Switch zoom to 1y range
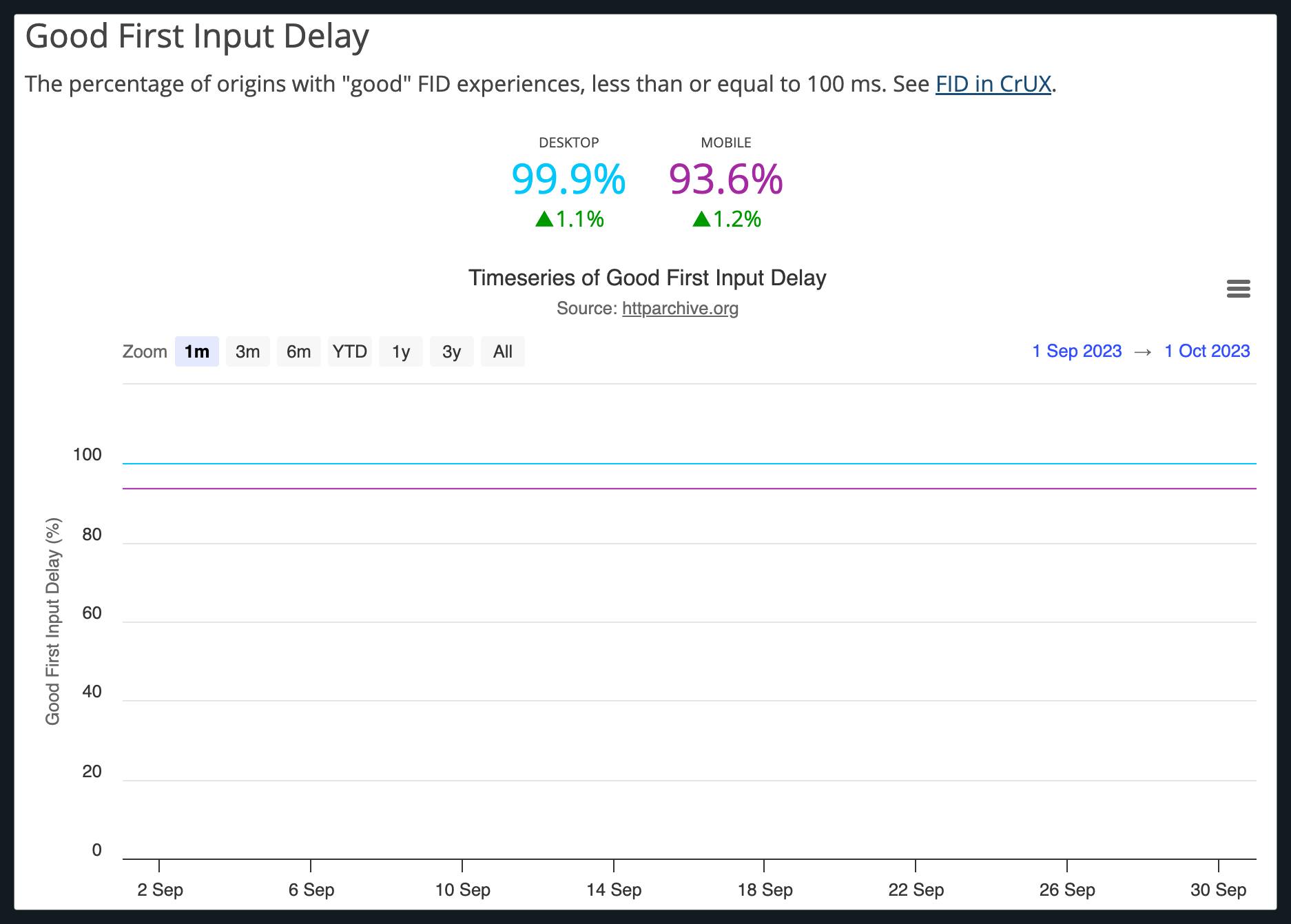 pyautogui.click(x=400, y=351)
